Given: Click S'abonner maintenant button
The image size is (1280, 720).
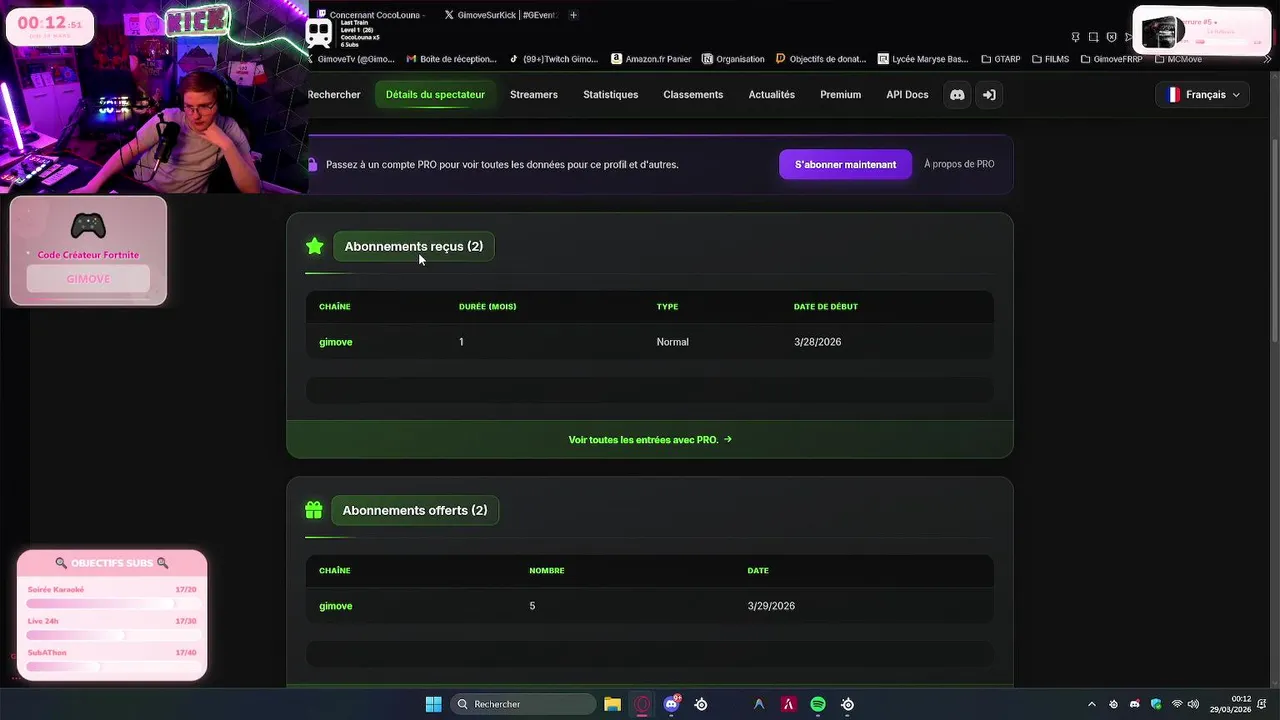Looking at the screenshot, I should tap(845, 164).
